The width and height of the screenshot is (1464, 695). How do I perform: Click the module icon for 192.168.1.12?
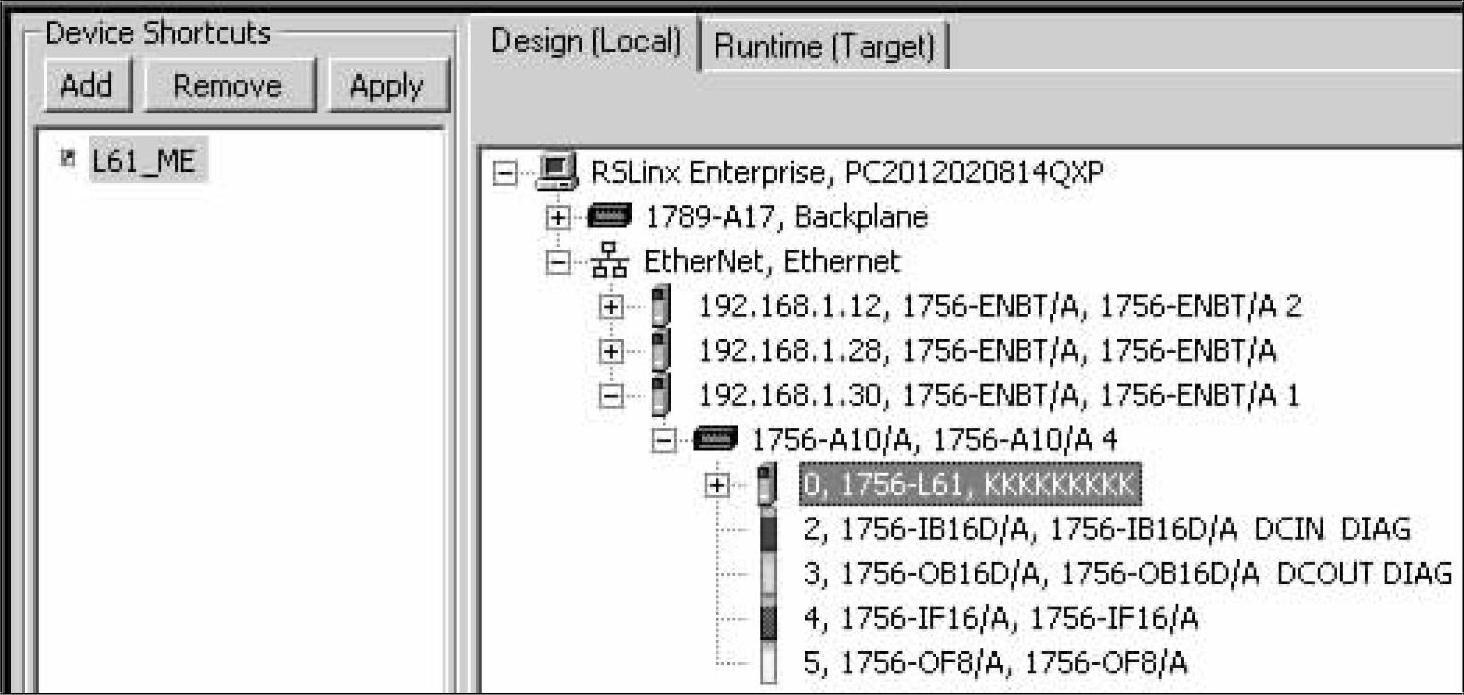click(x=661, y=306)
